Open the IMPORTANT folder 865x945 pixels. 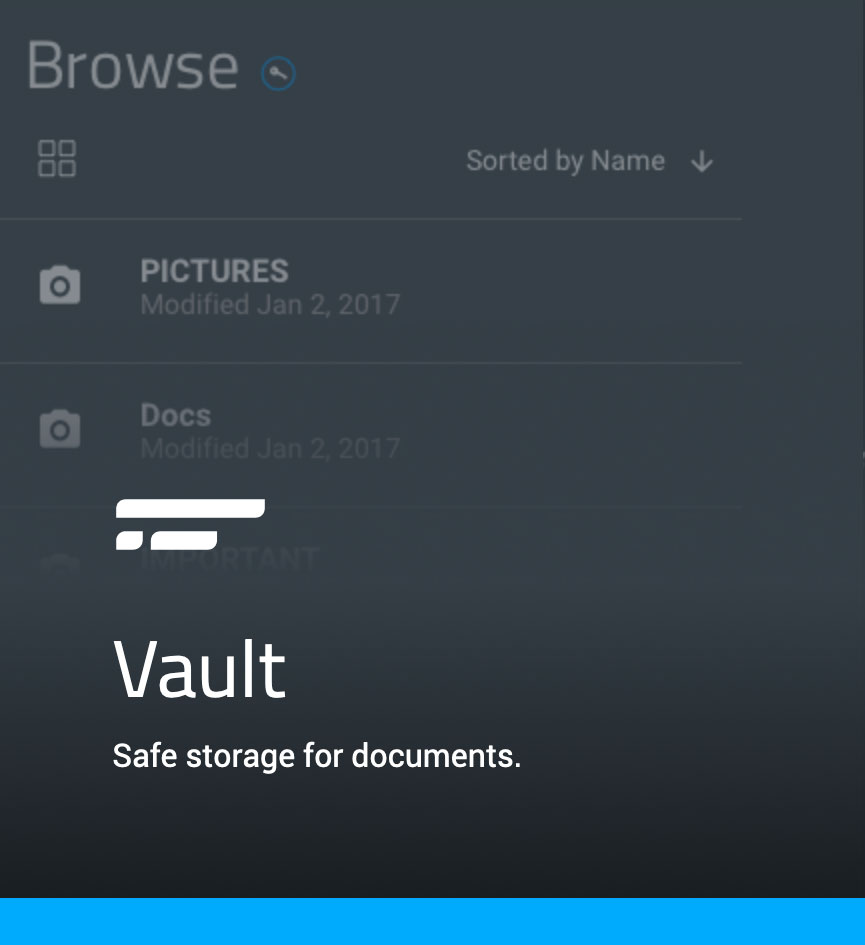pos(230,559)
